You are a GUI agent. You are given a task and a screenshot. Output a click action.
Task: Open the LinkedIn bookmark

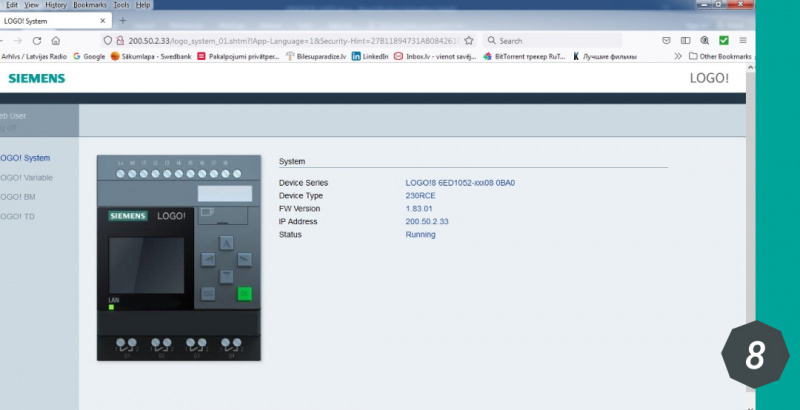[370, 56]
